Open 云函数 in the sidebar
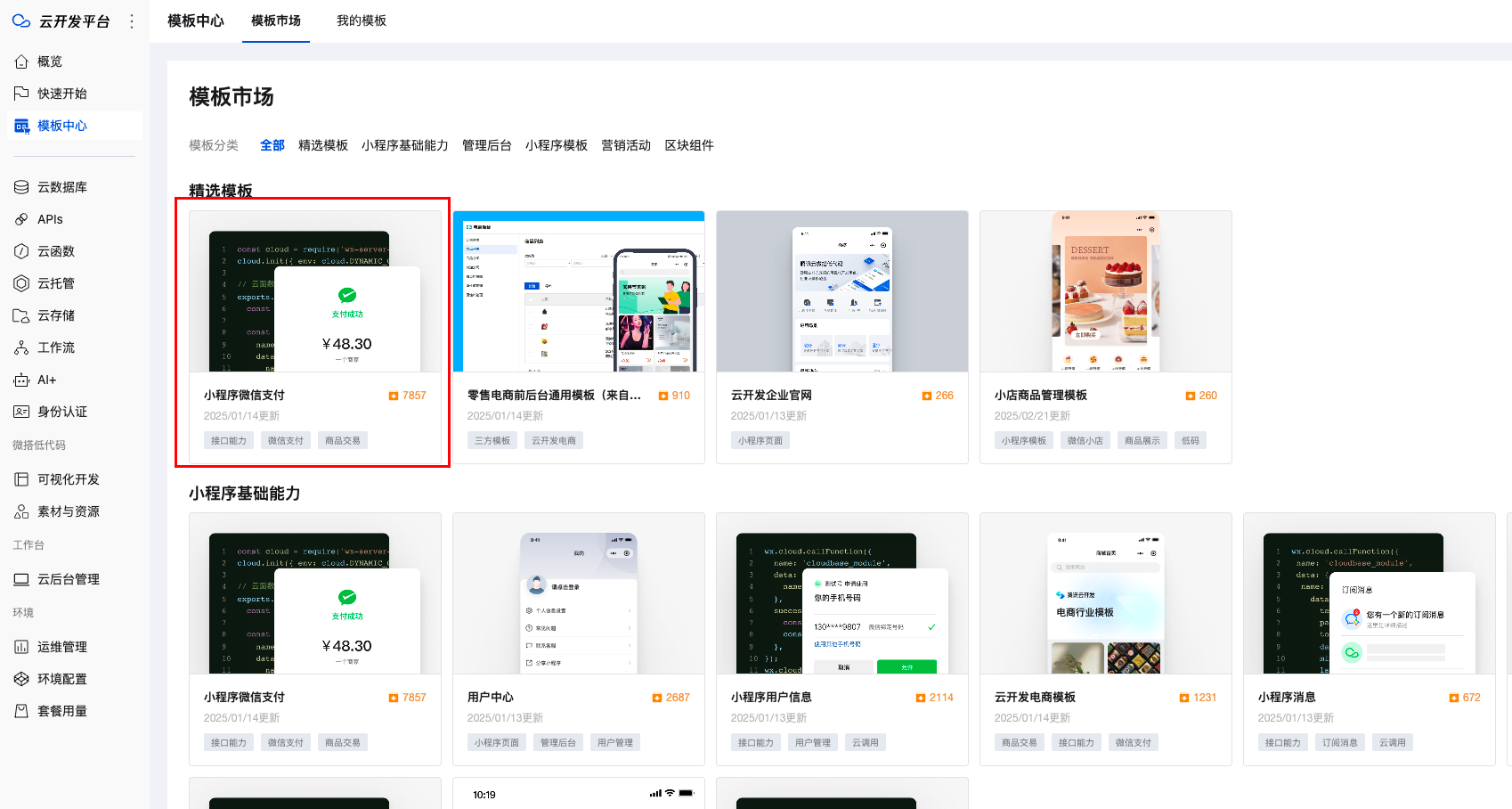Screen dimensions: 1512x809 [x=75, y=251]
